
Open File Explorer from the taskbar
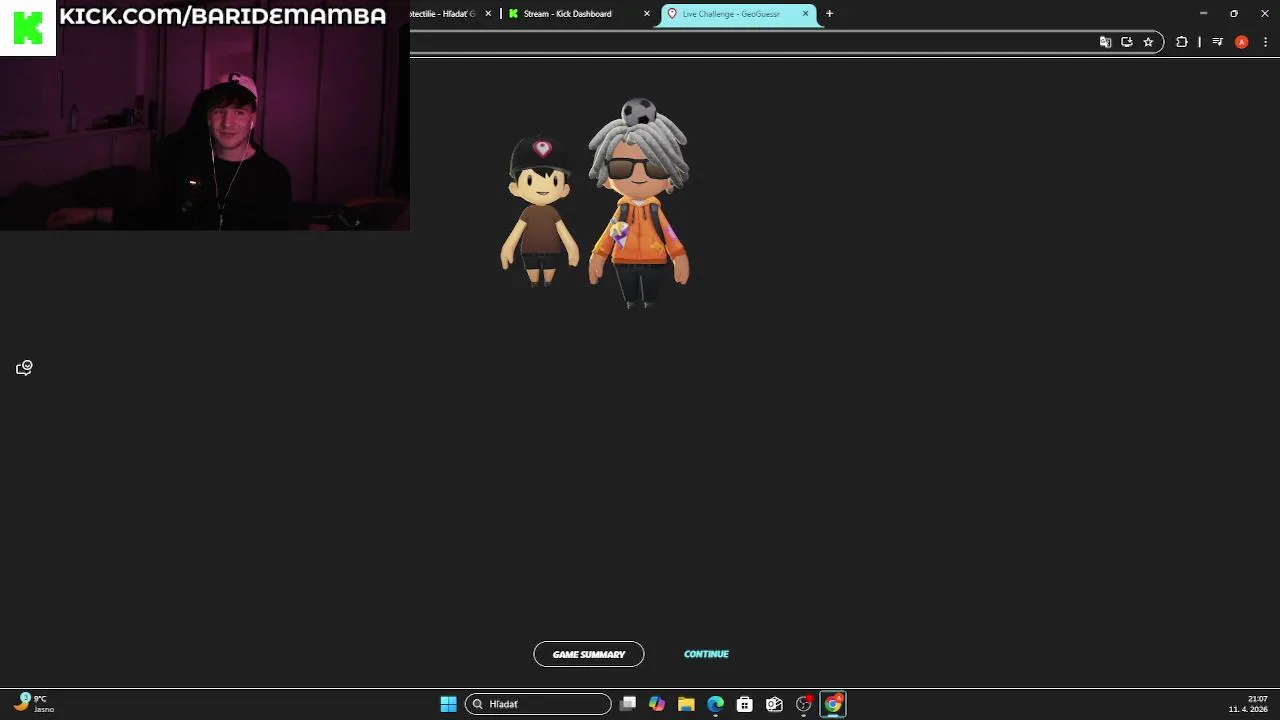pyautogui.click(x=686, y=704)
